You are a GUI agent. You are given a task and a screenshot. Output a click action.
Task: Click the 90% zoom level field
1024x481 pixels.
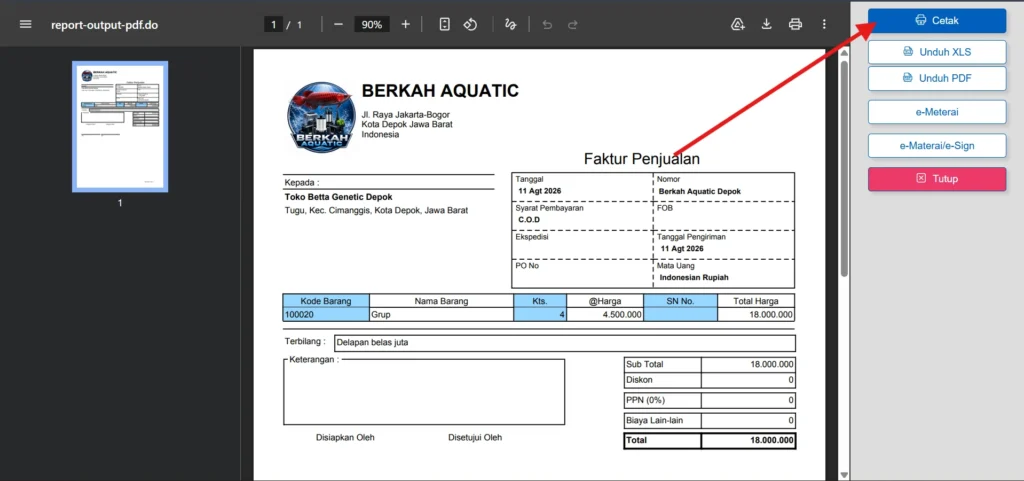point(372,25)
